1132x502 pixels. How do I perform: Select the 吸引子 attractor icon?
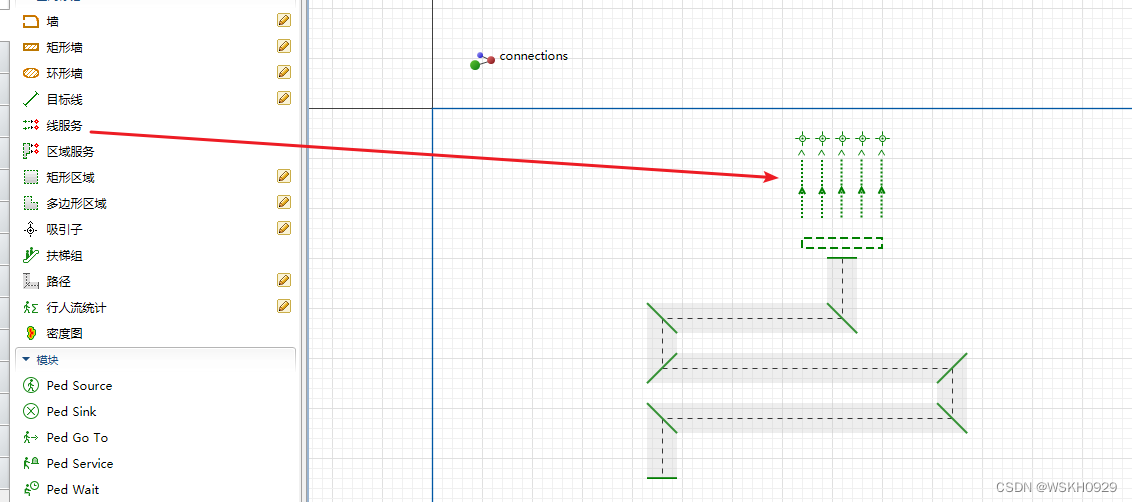point(30,230)
